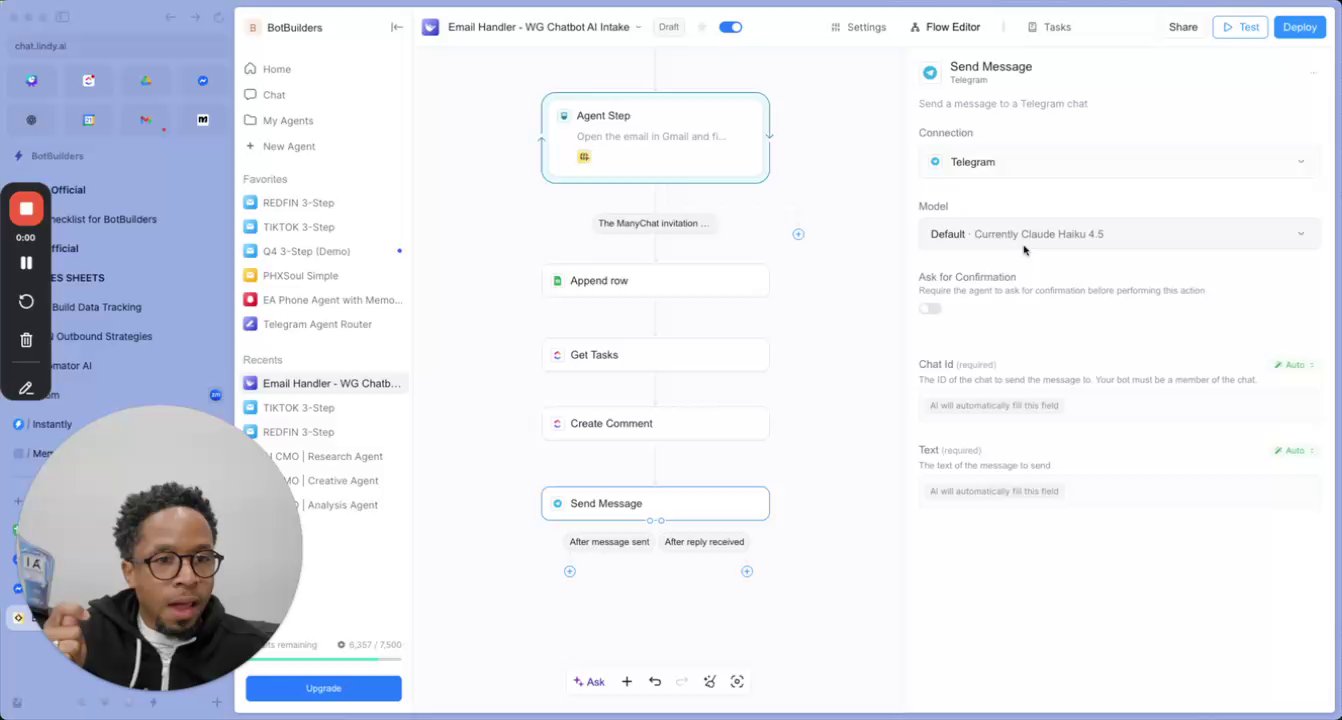Select the Append row node

655,281
